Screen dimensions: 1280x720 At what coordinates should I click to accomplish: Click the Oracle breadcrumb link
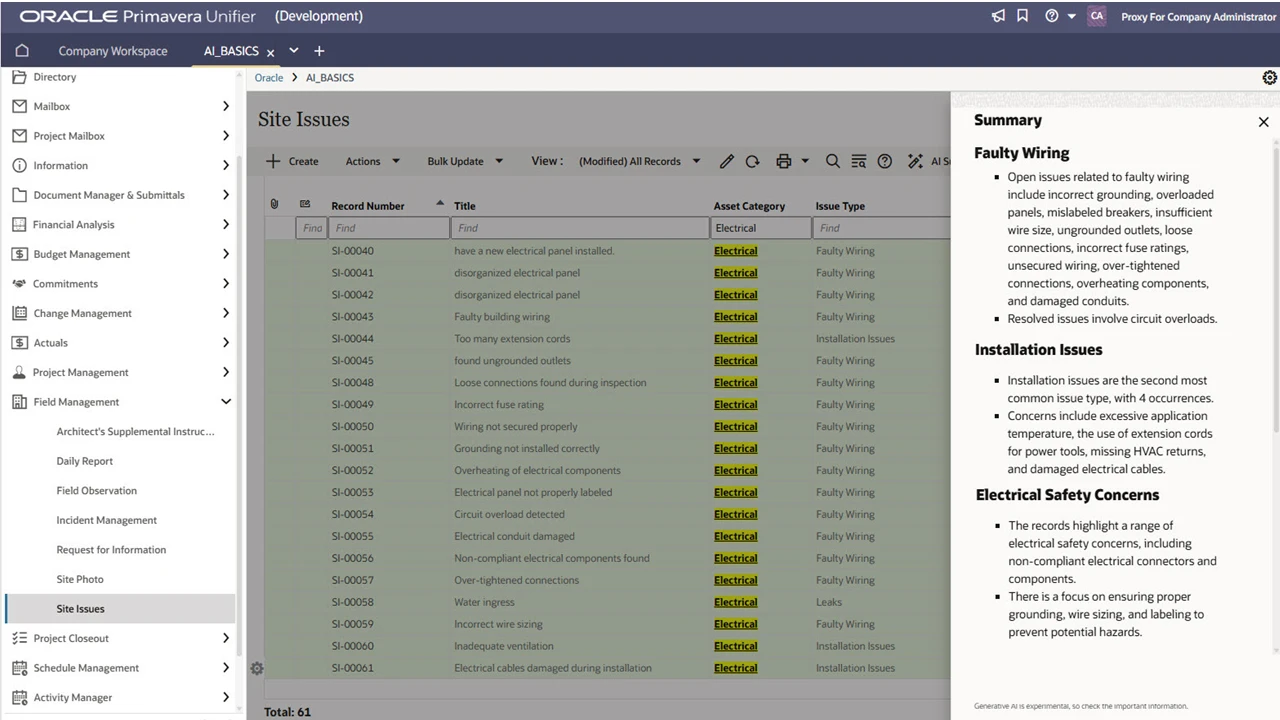click(x=268, y=77)
